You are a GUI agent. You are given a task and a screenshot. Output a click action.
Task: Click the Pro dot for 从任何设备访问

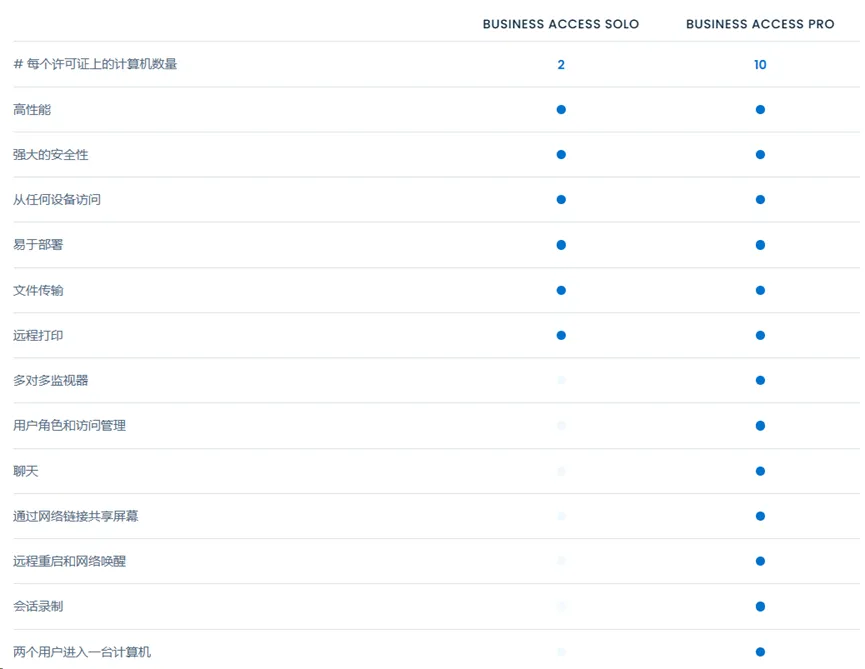point(760,200)
